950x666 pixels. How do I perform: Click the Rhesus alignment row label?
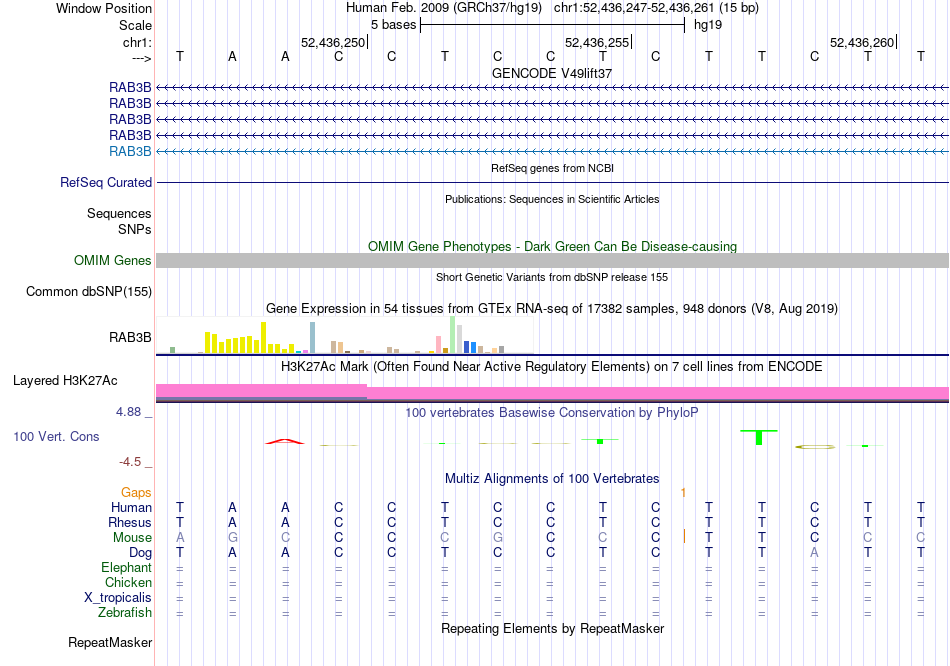click(x=130, y=522)
